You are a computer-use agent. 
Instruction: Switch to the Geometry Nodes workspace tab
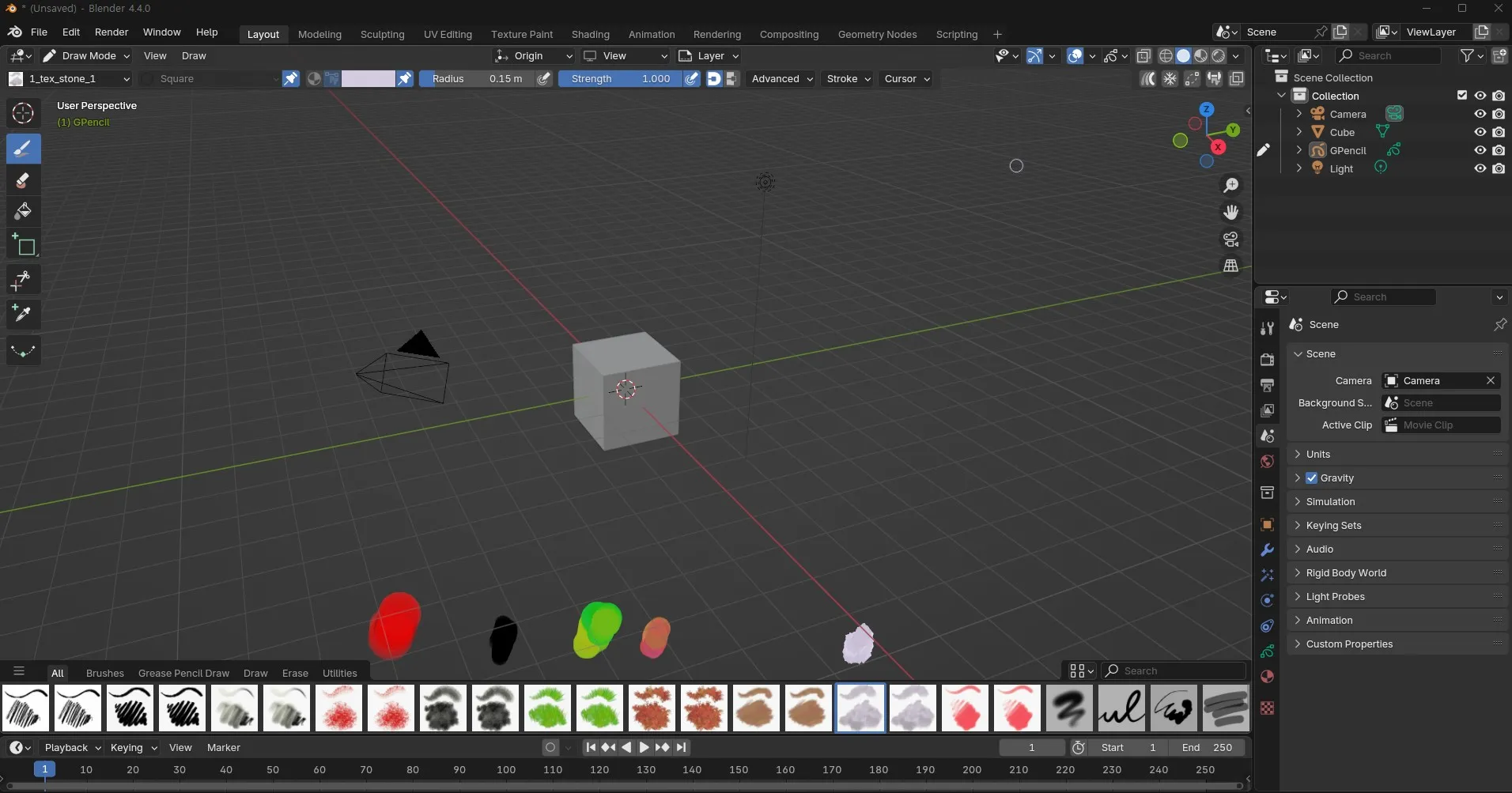877,34
